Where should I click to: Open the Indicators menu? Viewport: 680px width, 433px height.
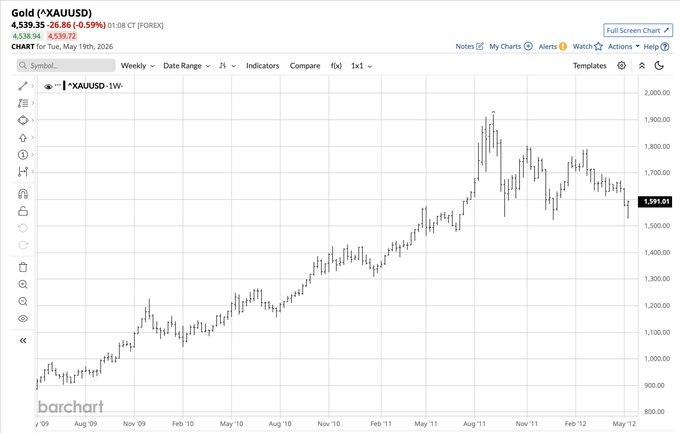click(262, 66)
